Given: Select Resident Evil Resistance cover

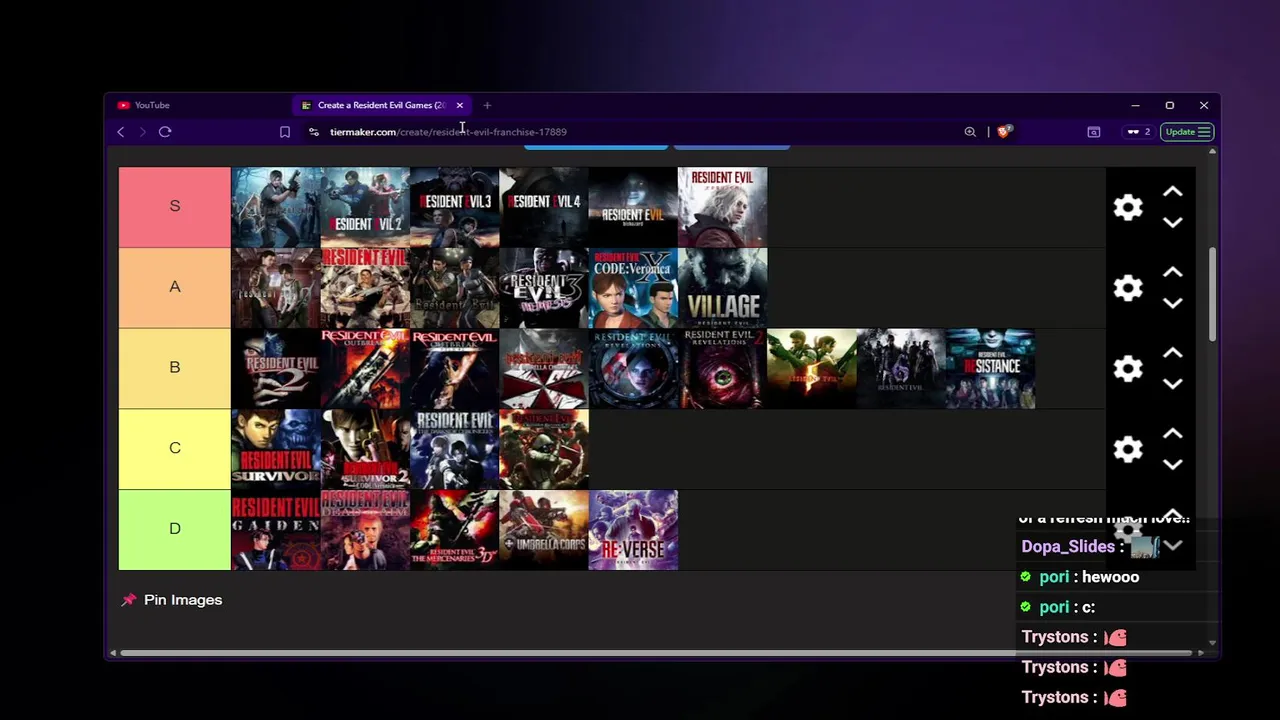Looking at the screenshot, I should [x=991, y=369].
